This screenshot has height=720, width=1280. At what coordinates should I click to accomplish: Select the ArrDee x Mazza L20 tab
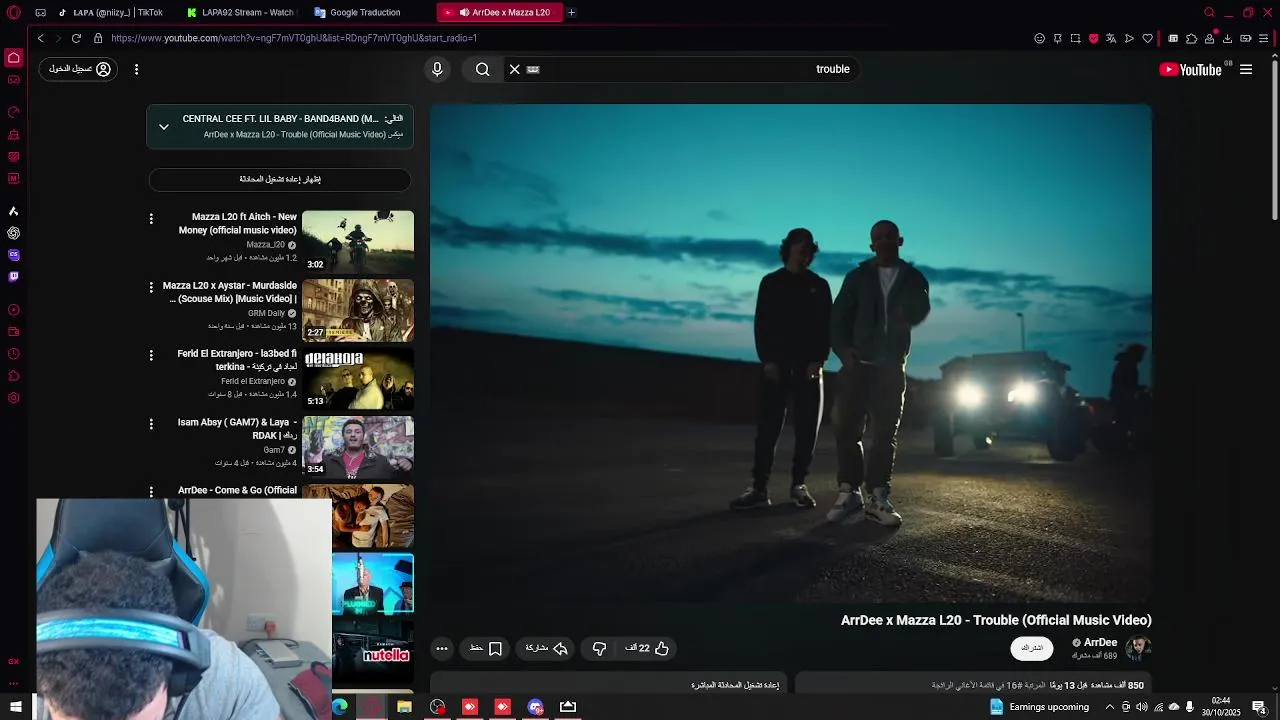coord(500,13)
